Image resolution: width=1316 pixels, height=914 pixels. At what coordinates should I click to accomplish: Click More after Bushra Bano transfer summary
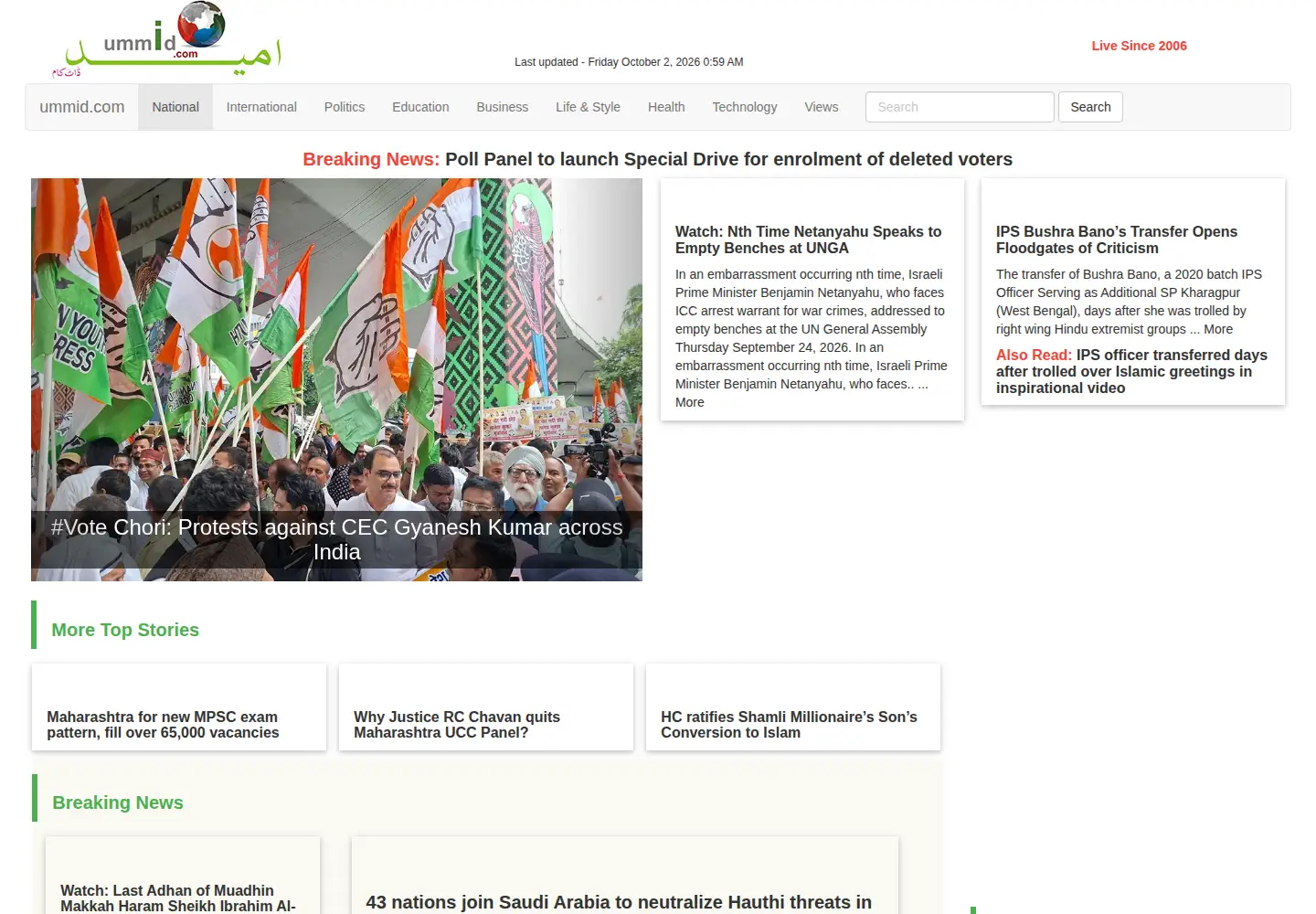tap(1218, 329)
